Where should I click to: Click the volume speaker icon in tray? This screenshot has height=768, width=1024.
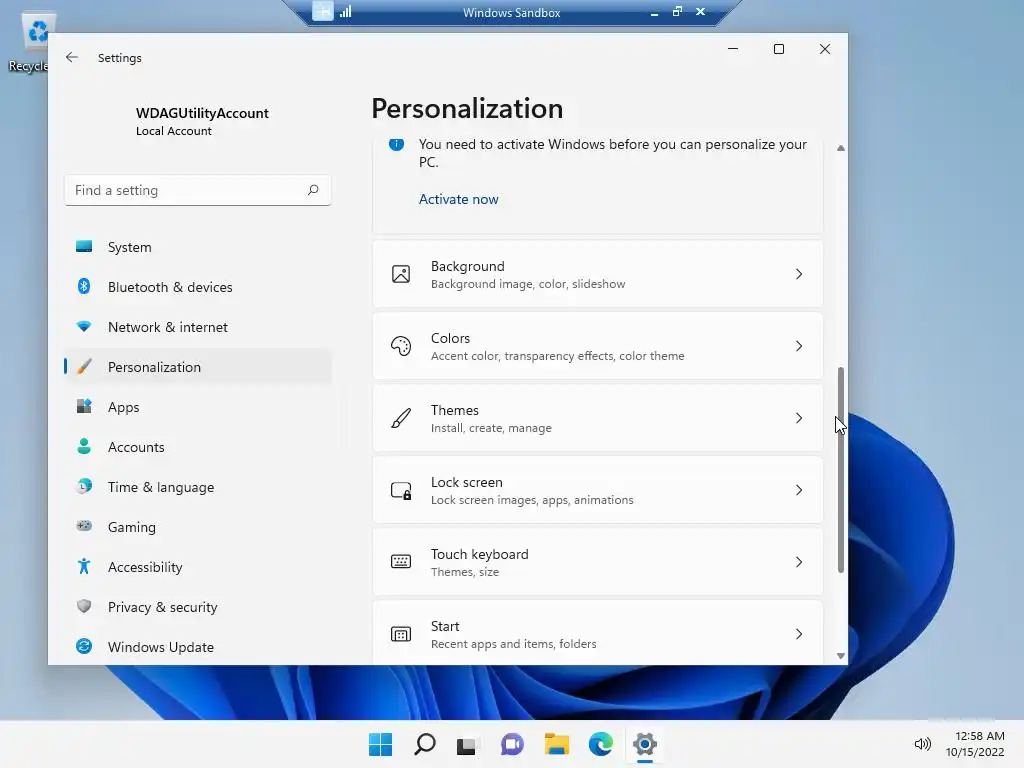coord(922,744)
